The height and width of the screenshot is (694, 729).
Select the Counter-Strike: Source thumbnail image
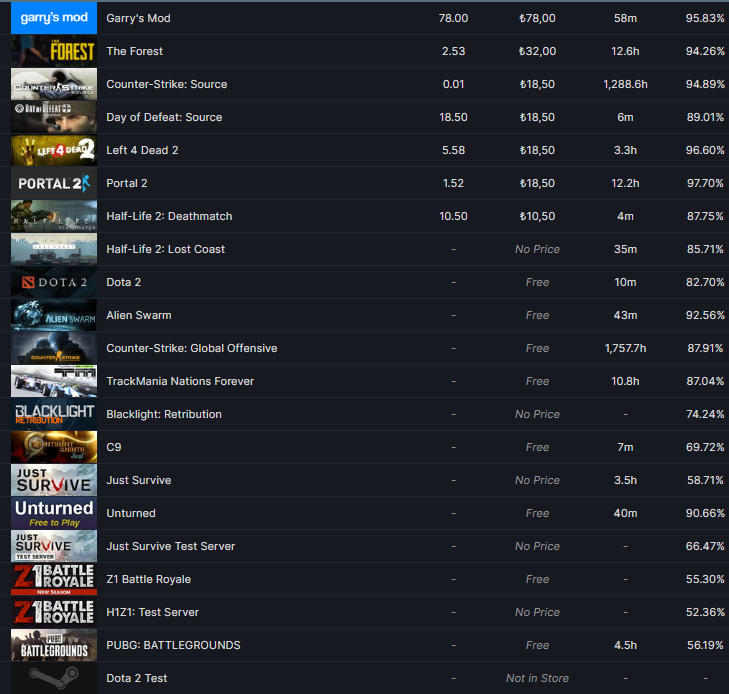pyautogui.click(x=54, y=84)
